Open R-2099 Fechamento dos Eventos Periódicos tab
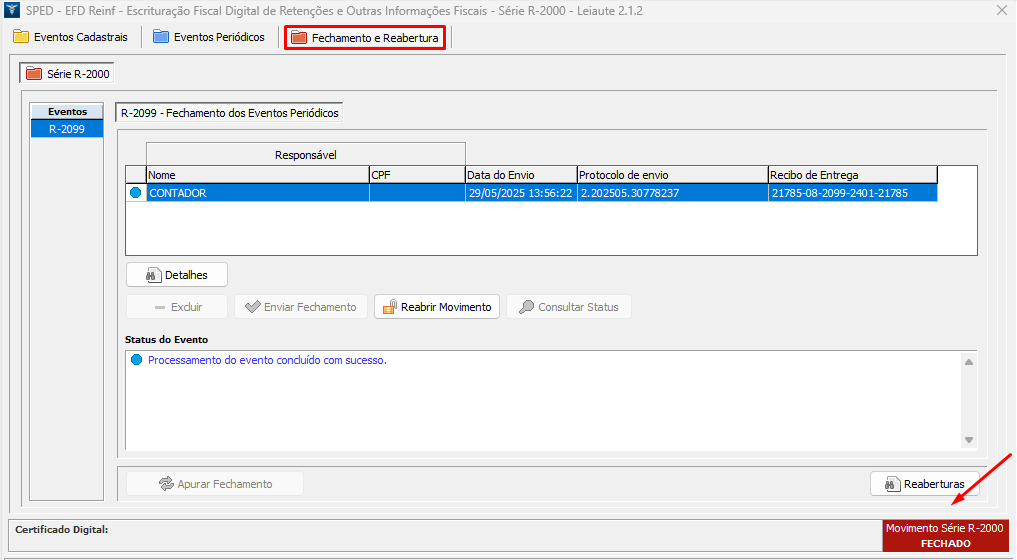This screenshot has width=1017, height=560. [x=230, y=113]
